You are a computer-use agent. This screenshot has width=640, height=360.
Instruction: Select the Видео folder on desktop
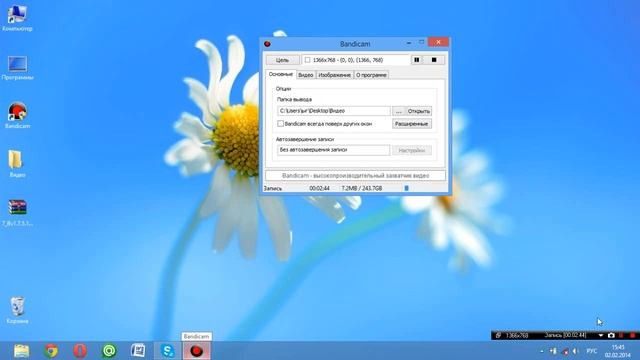click(16, 163)
